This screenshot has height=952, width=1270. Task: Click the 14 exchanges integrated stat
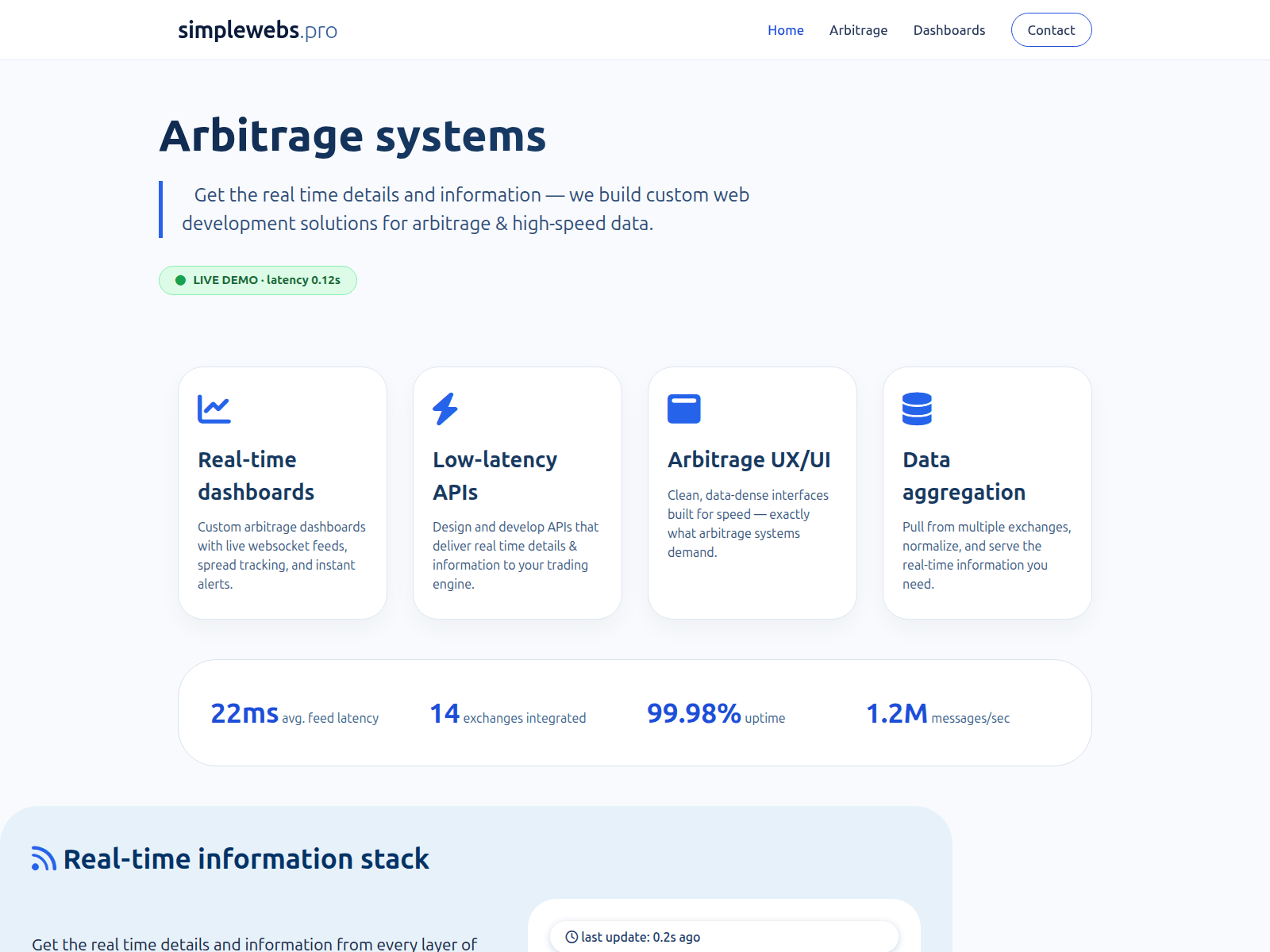pos(508,713)
